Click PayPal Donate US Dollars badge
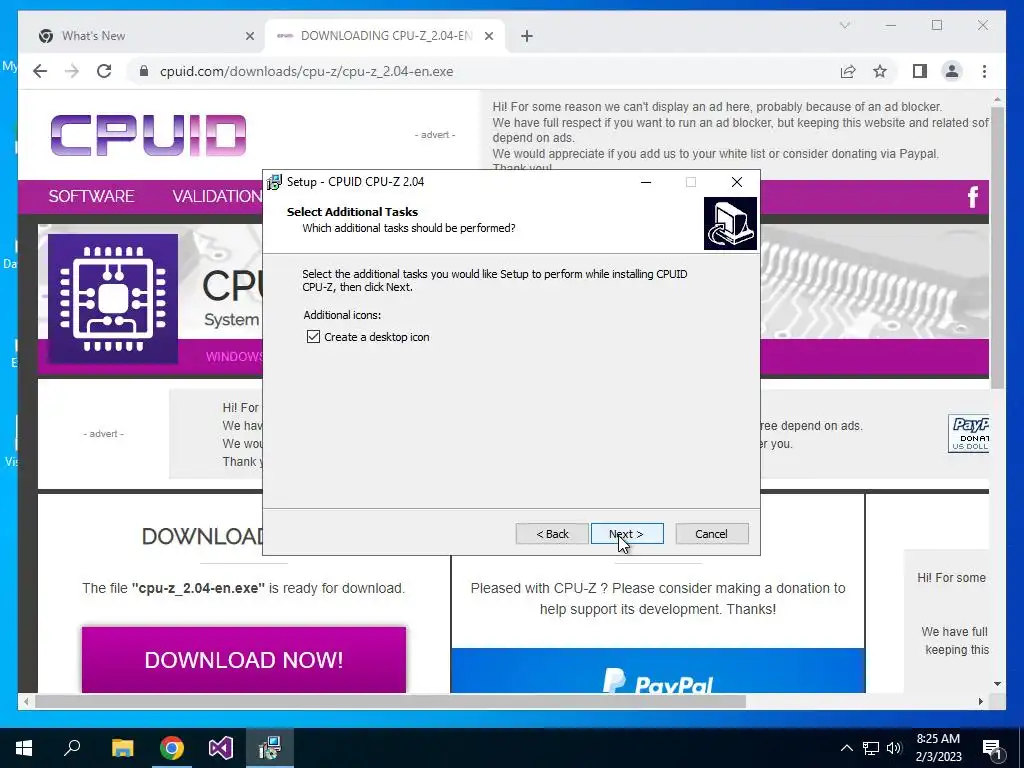 968,433
